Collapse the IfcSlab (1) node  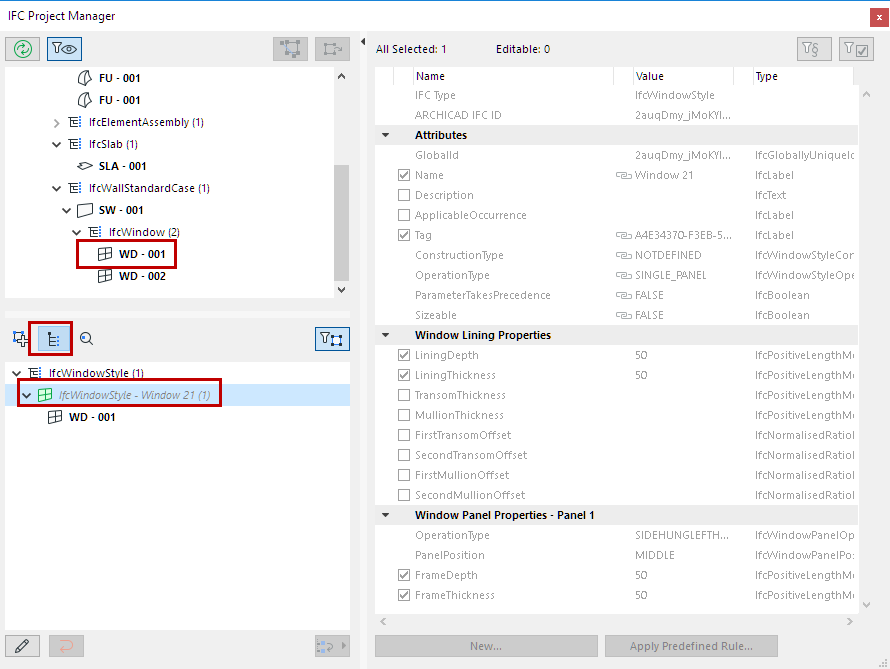click(56, 145)
